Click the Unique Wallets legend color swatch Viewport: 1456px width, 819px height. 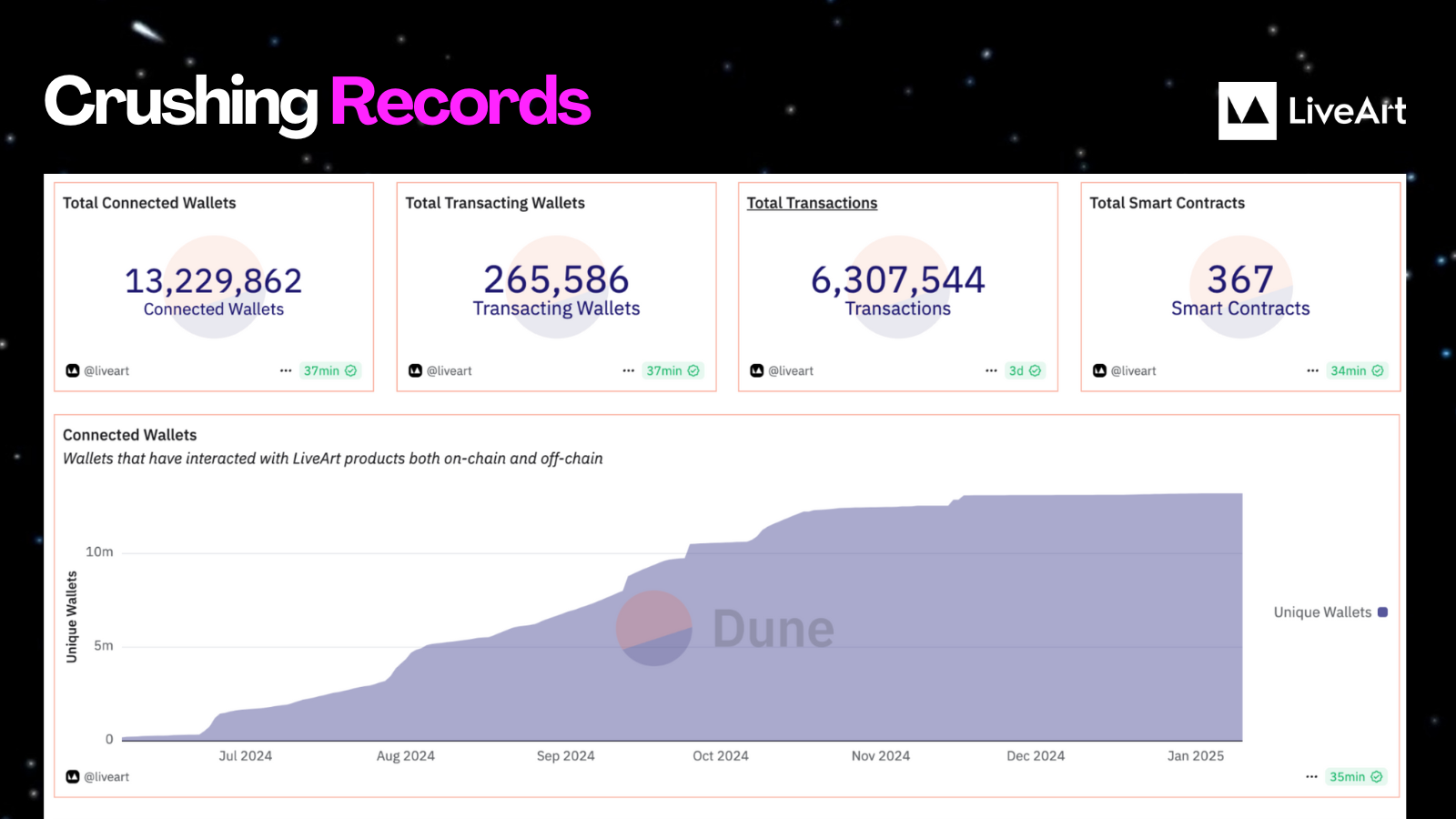[1382, 612]
